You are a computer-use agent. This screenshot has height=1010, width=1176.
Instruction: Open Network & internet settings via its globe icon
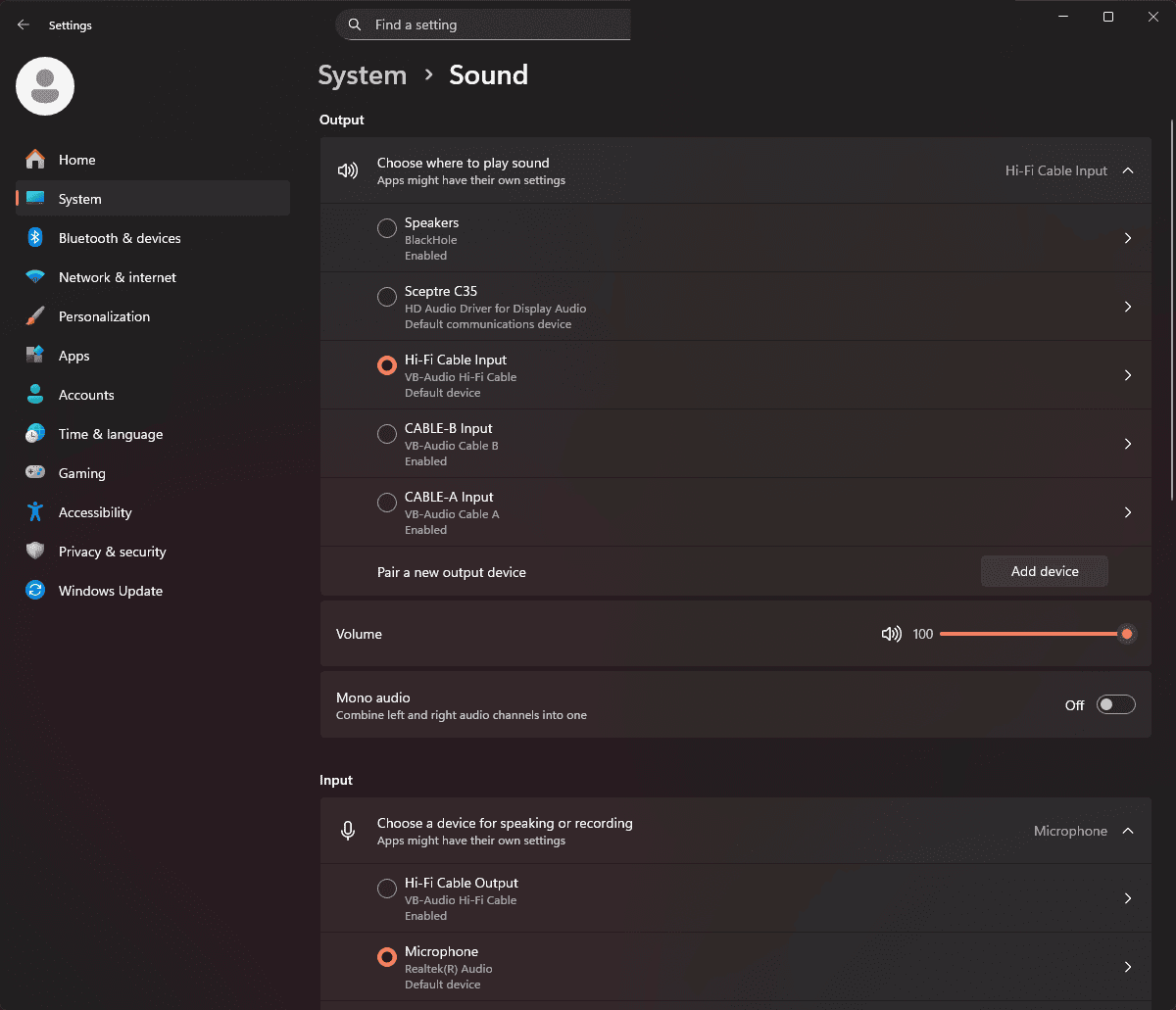(34, 277)
